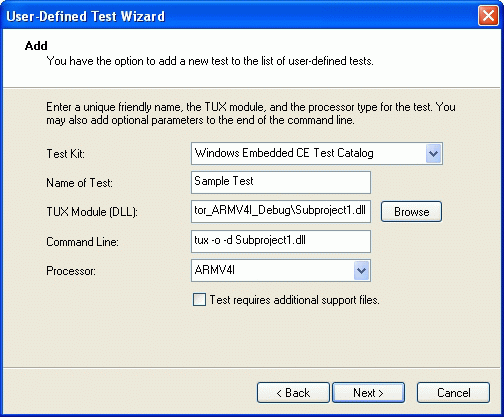Viewport: 504px width, 417px height.
Task: Select the ARMV4I processor combo box
Action: (281, 270)
